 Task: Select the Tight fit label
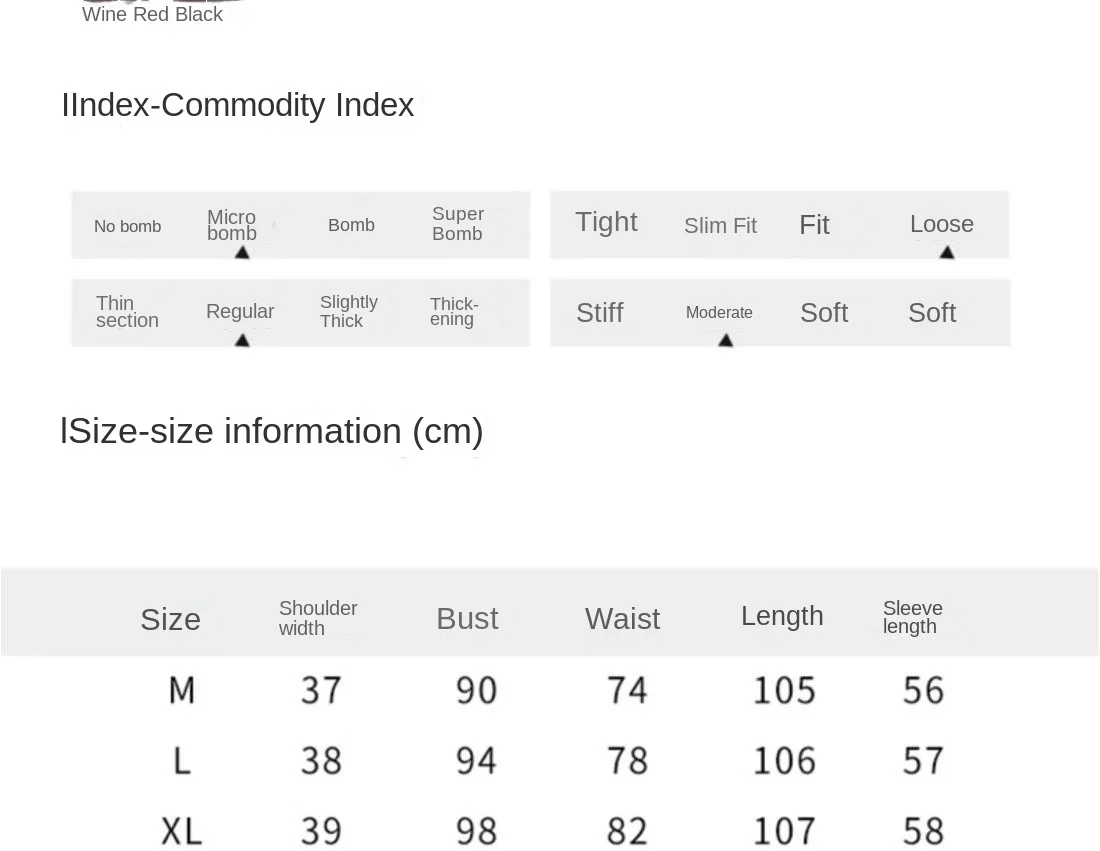606,222
